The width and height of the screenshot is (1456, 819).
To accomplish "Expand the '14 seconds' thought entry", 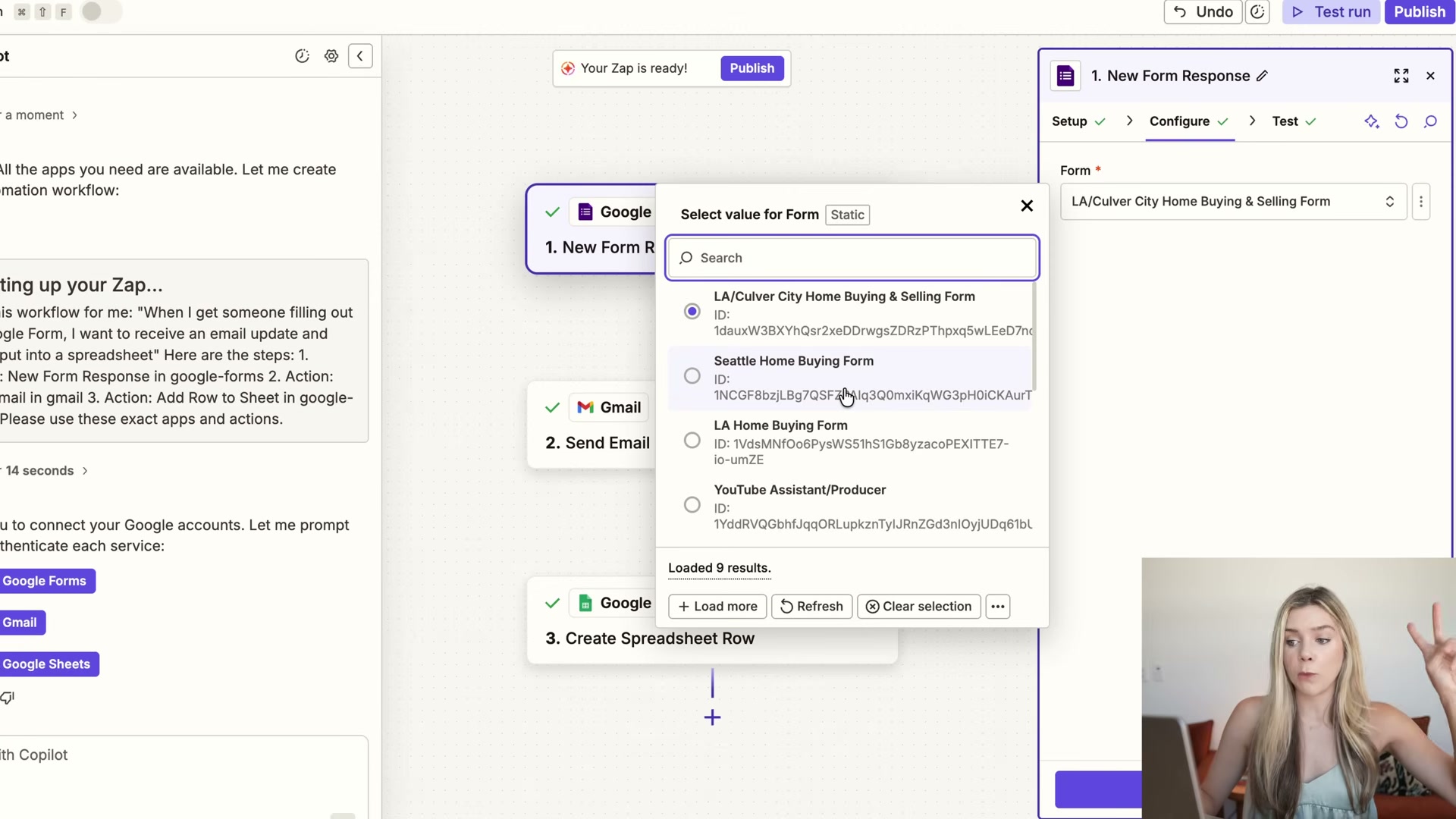I will tap(45, 471).
